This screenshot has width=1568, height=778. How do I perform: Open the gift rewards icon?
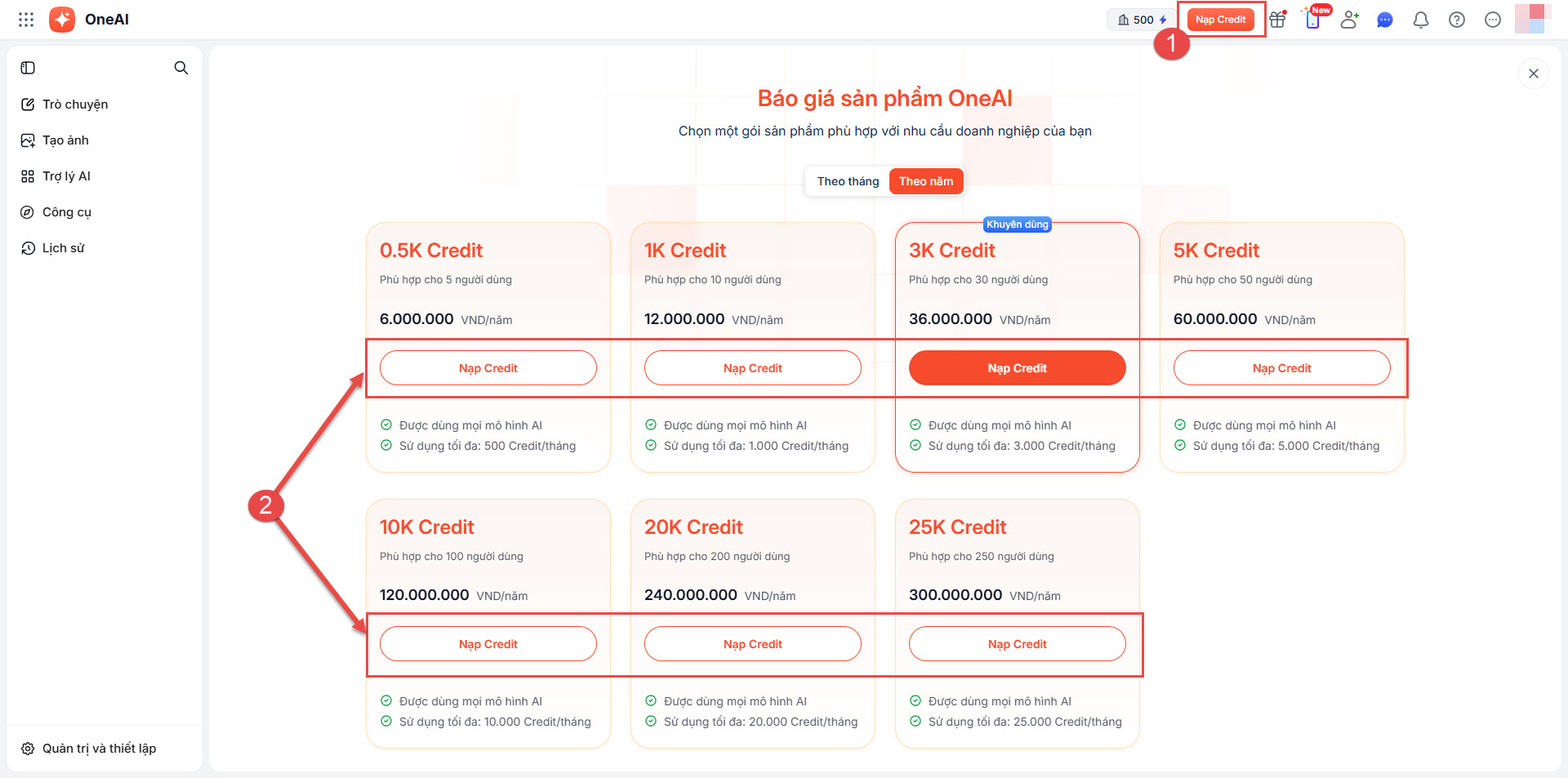point(1278,20)
